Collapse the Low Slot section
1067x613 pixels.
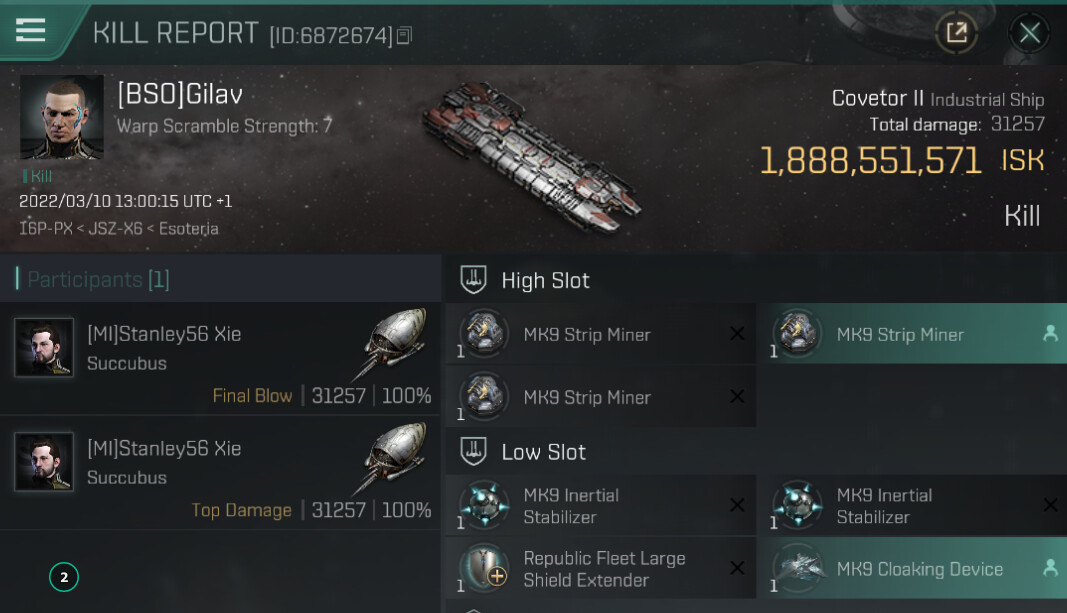473,452
